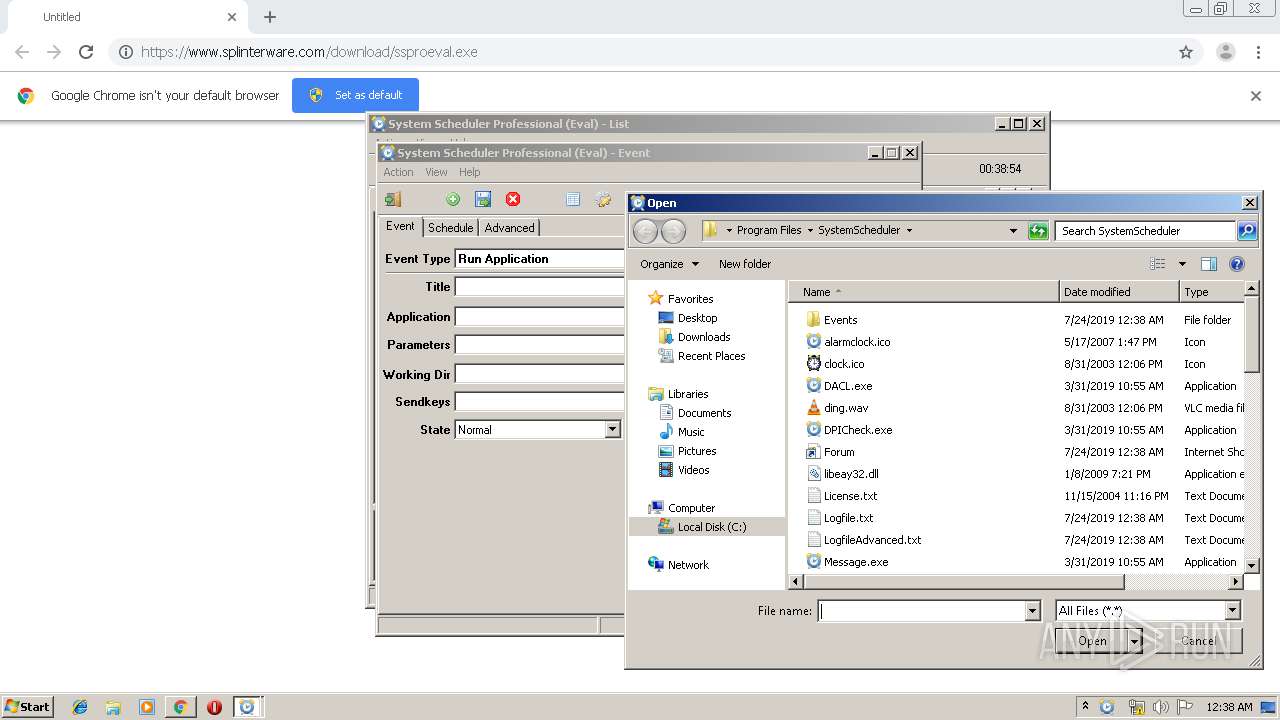Switch to the Advanced tab
Screen dimensions: 1280x720
point(509,228)
